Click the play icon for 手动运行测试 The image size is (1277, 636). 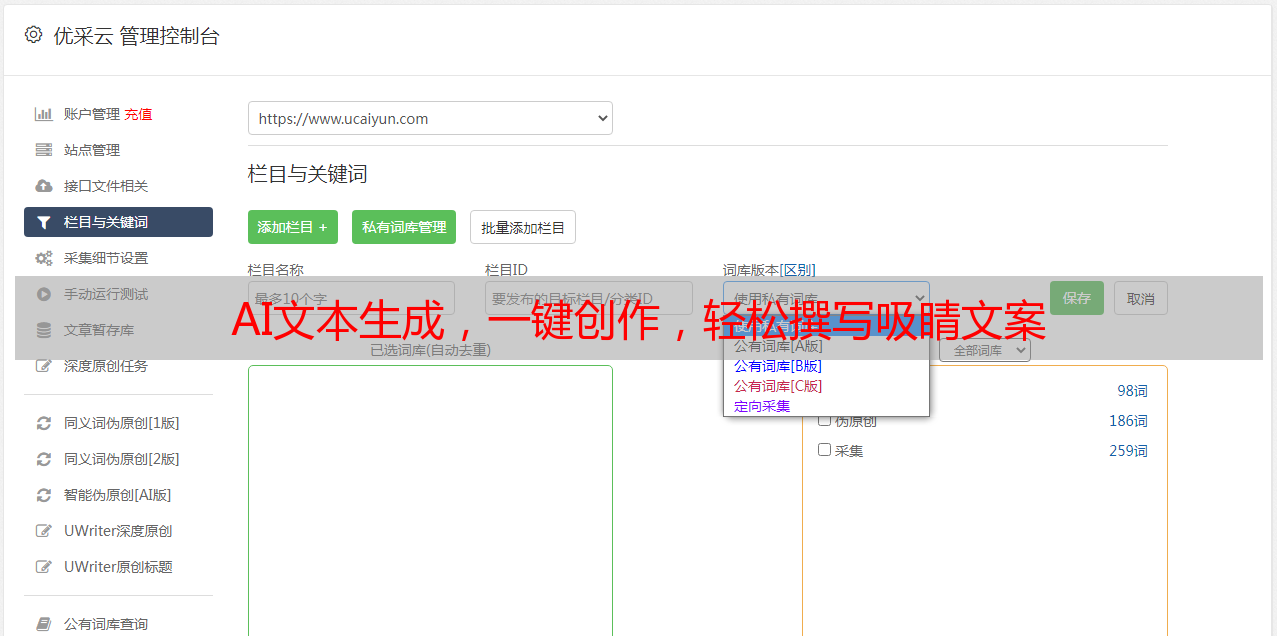tap(43, 294)
